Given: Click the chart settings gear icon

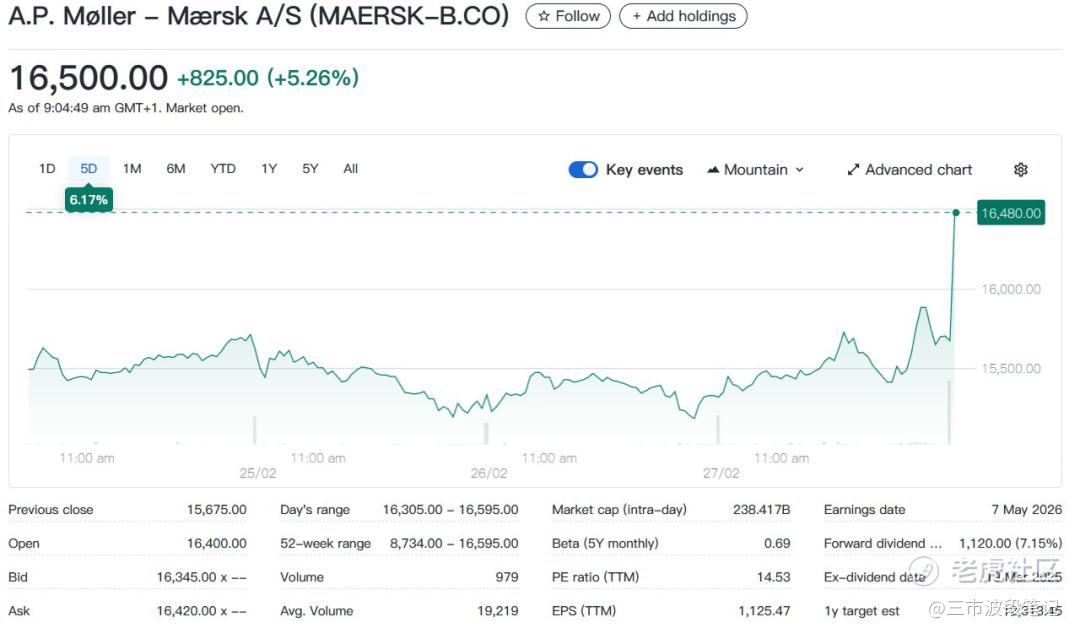Looking at the screenshot, I should 1020,170.
